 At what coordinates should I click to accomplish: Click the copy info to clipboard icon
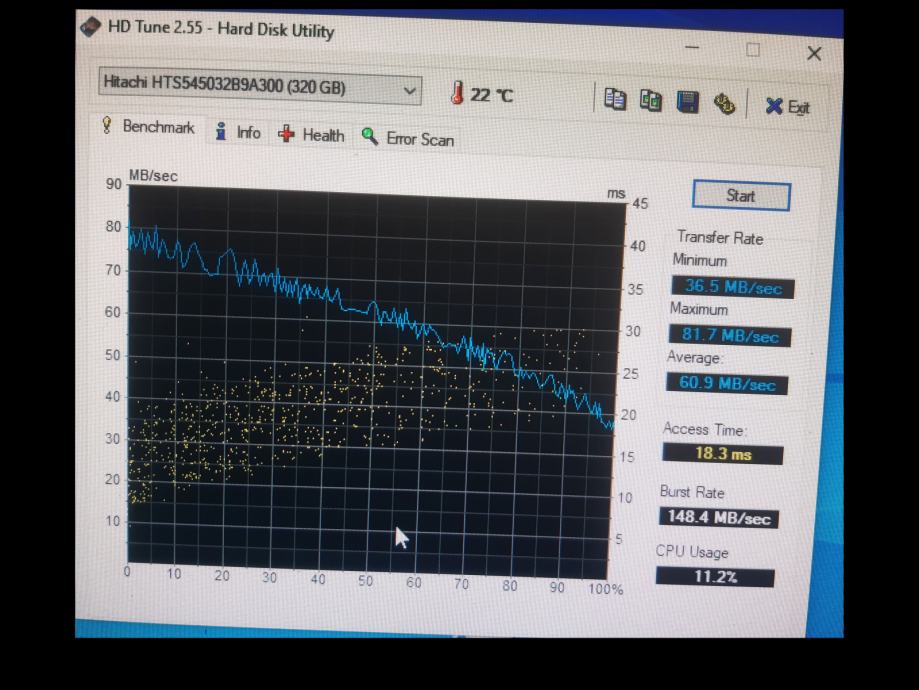click(x=615, y=99)
